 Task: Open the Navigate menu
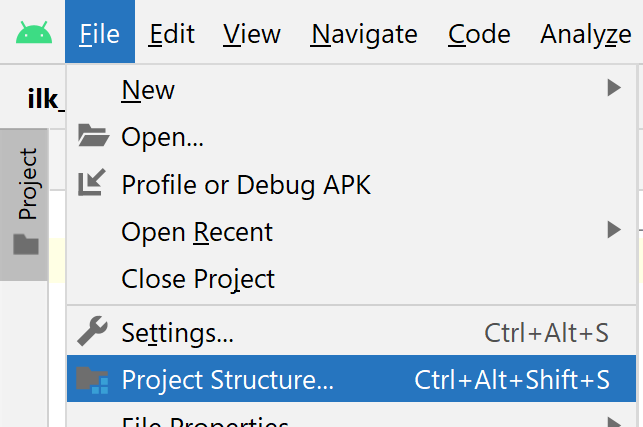point(364,34)
